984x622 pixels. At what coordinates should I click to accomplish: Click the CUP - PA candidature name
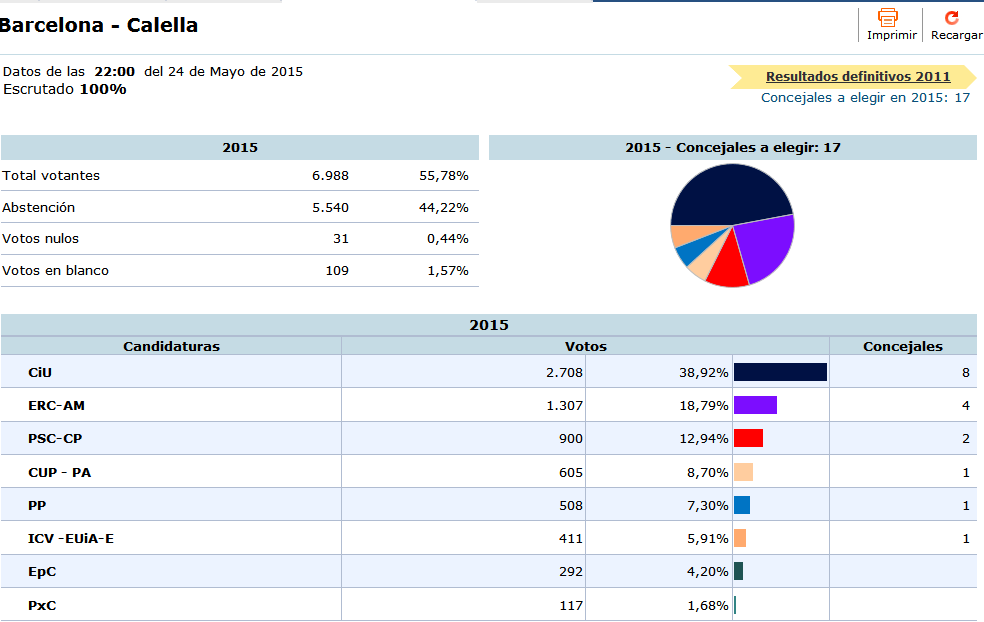click(x=60, y=473)
